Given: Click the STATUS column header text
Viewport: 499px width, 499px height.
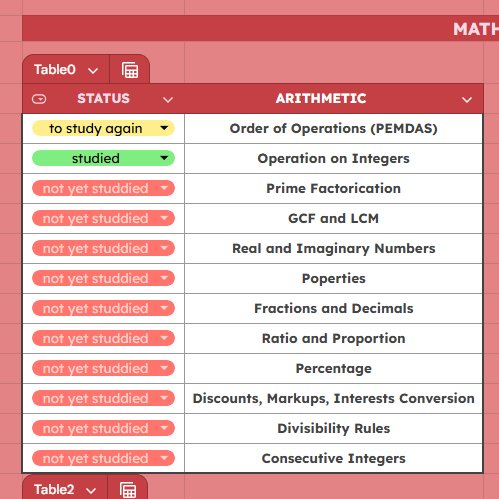Looking at the screenshot, I should [x=103, y=99].
